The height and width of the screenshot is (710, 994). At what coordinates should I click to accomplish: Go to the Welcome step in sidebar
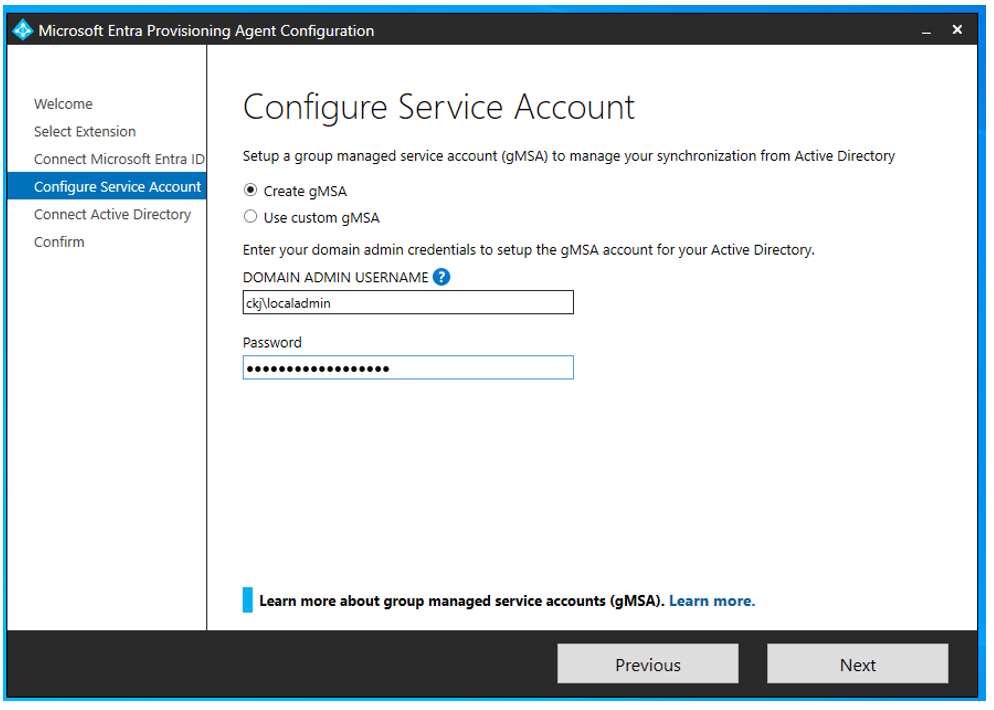point(63,104)
